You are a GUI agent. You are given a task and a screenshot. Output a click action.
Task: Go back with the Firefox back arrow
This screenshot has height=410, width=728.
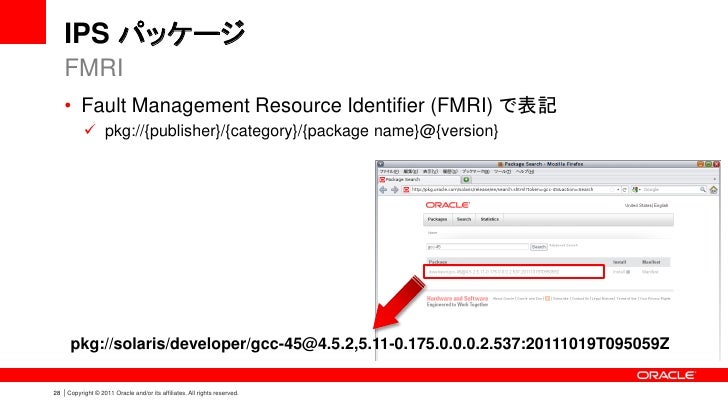(383, 189)
